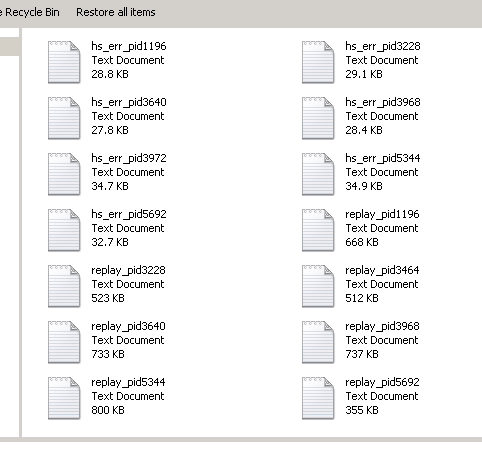Select the replay_pid3640 file icon
Image resolution: width=482 pixels, height=454 pixels.
[x=64, y=342]
